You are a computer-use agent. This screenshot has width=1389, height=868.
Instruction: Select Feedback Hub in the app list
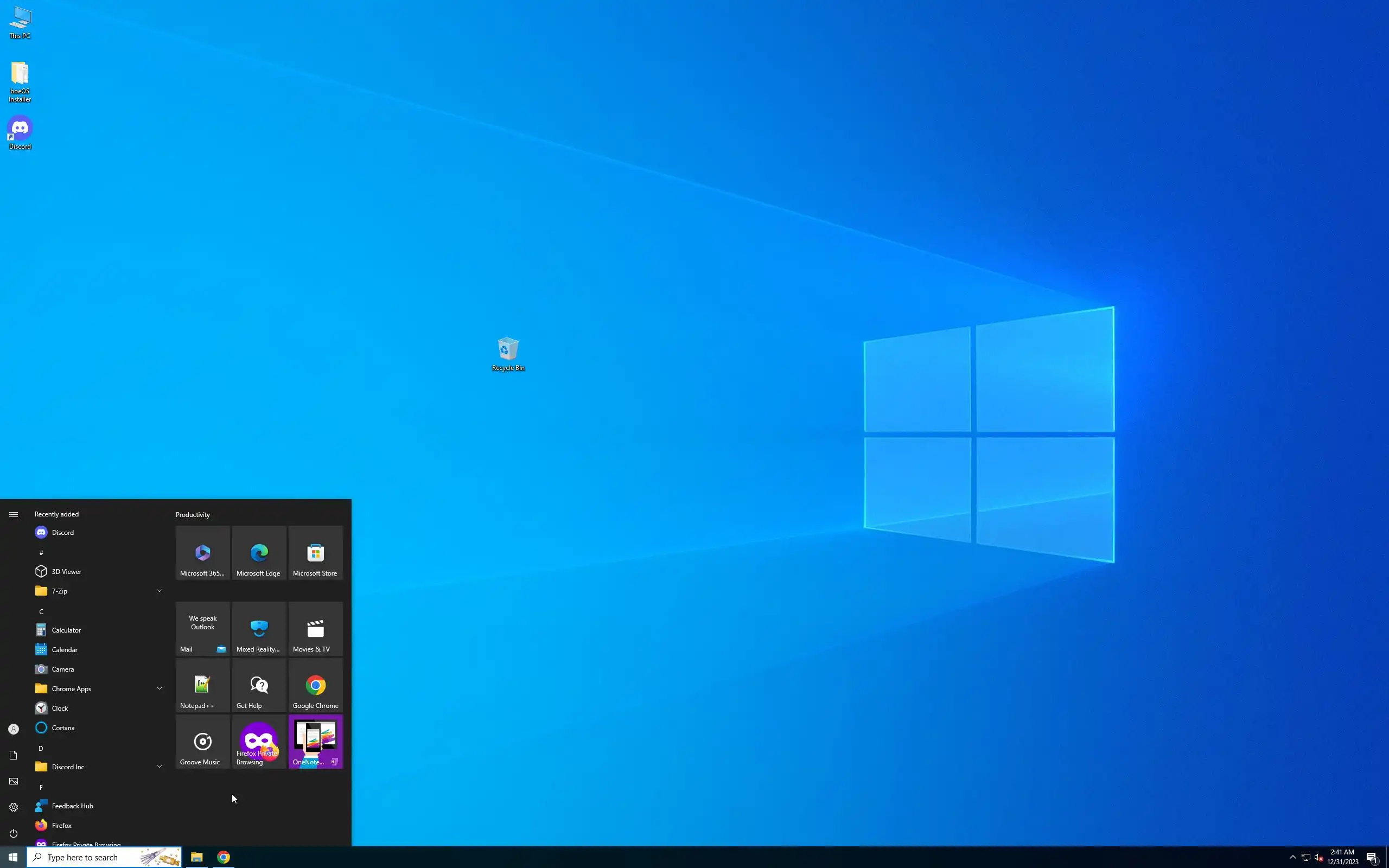pos(72,806)
